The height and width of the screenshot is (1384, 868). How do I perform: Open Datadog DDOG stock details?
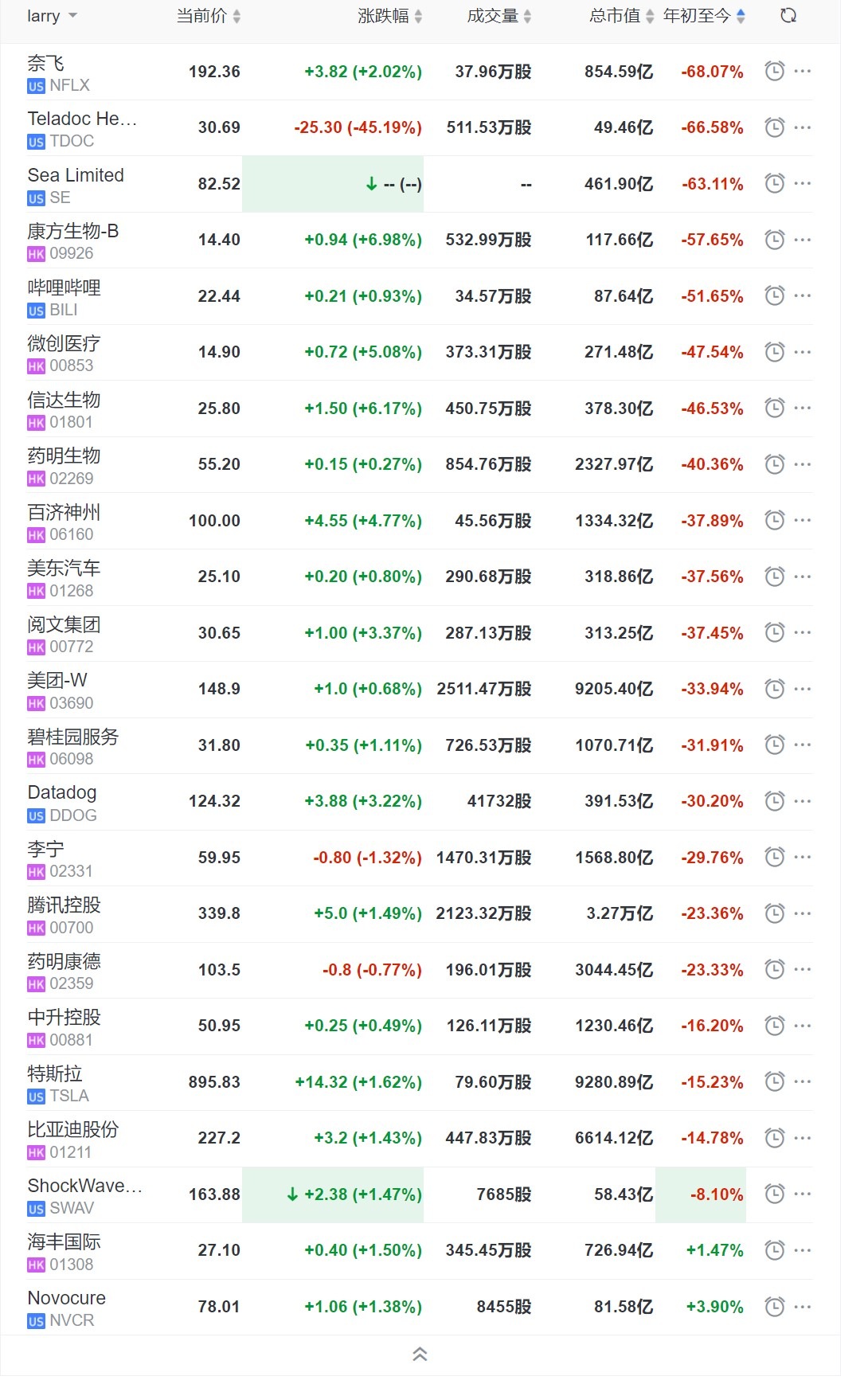tap(62, 802)
